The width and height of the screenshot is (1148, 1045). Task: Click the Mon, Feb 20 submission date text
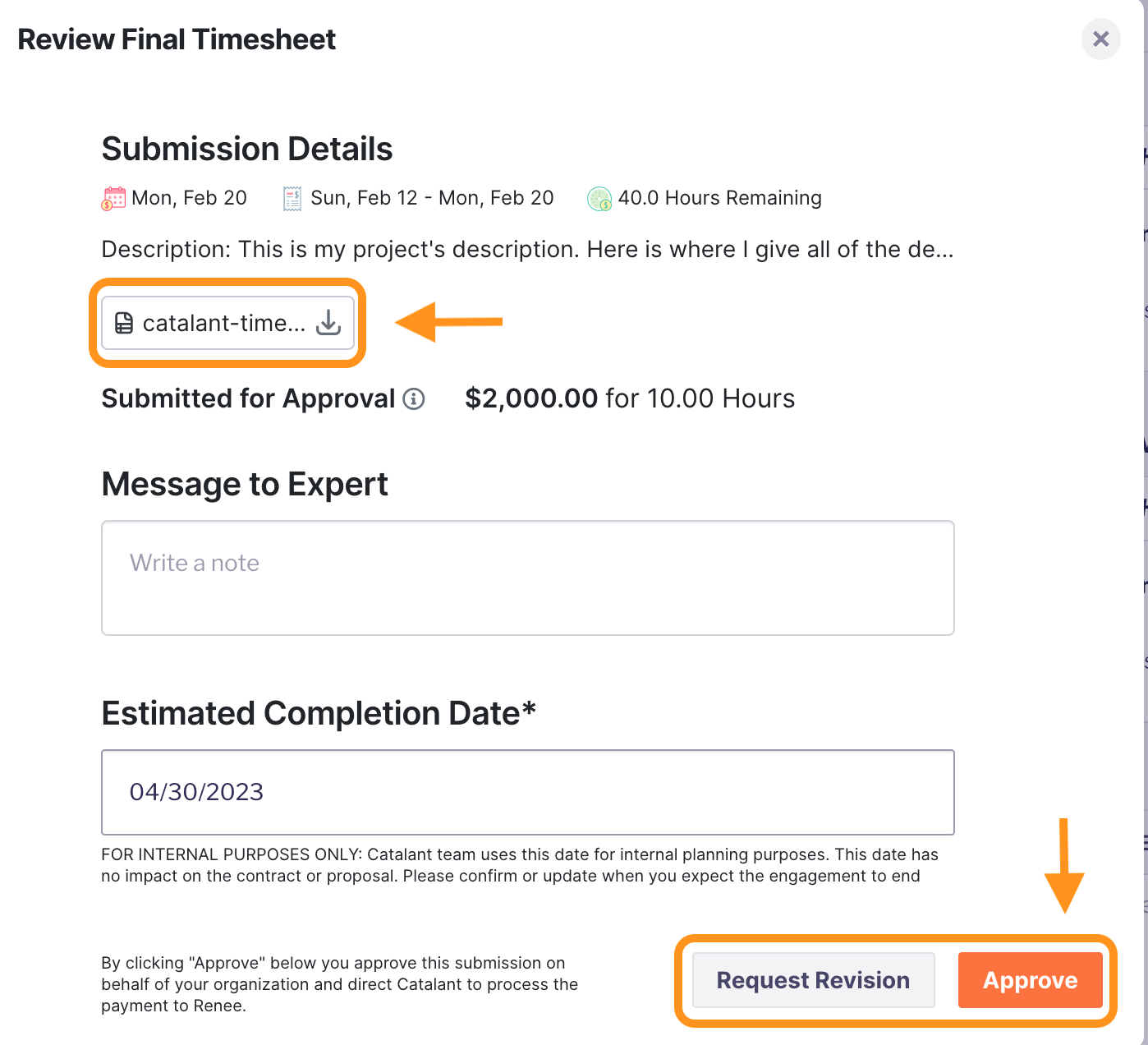[189, 198]
